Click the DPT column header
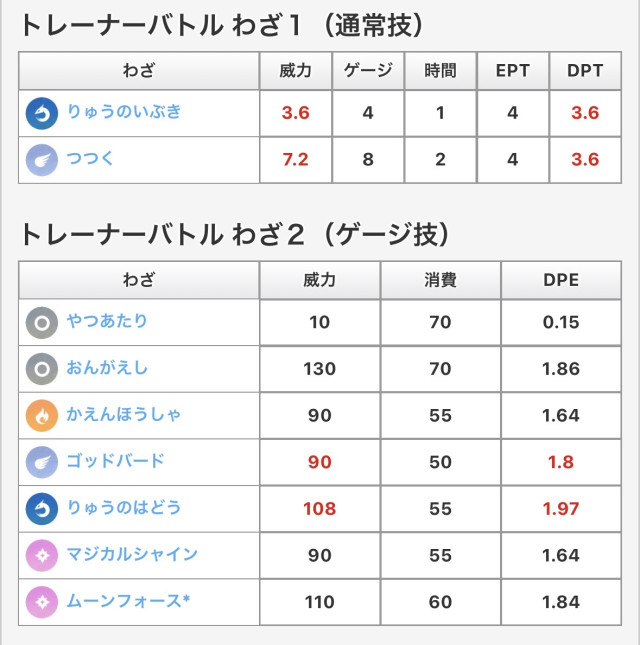Screen dimensions: 640x645 point(584,71)
